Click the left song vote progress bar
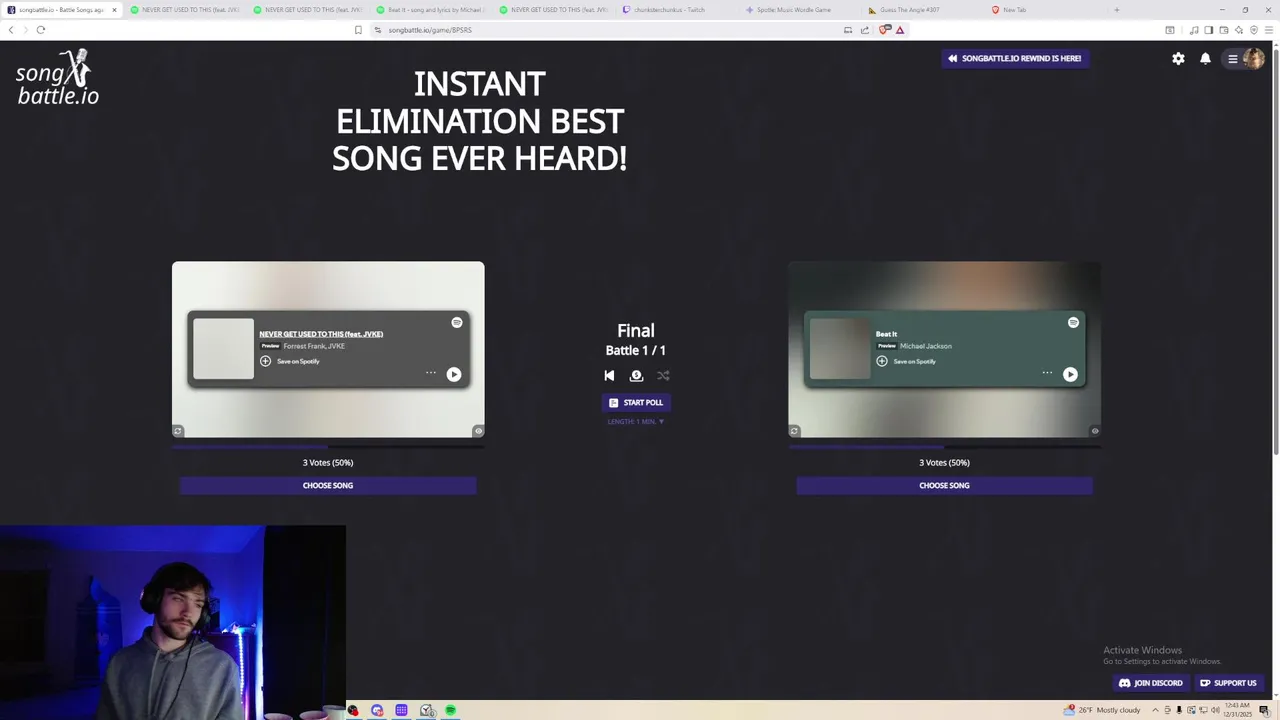Image resolution: width=1280 pixels, height=720 pixels. tap(328, 447)
